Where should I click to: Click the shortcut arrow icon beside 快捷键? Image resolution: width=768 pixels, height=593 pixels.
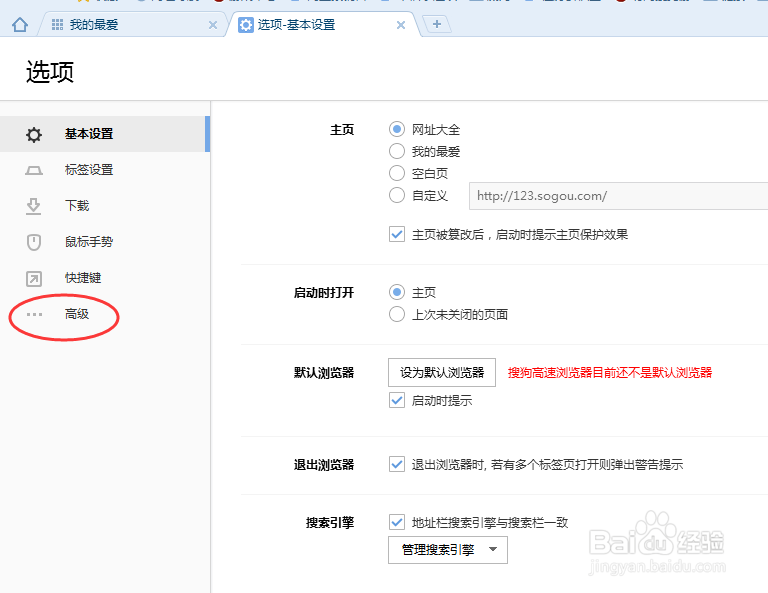pos(34,279)
